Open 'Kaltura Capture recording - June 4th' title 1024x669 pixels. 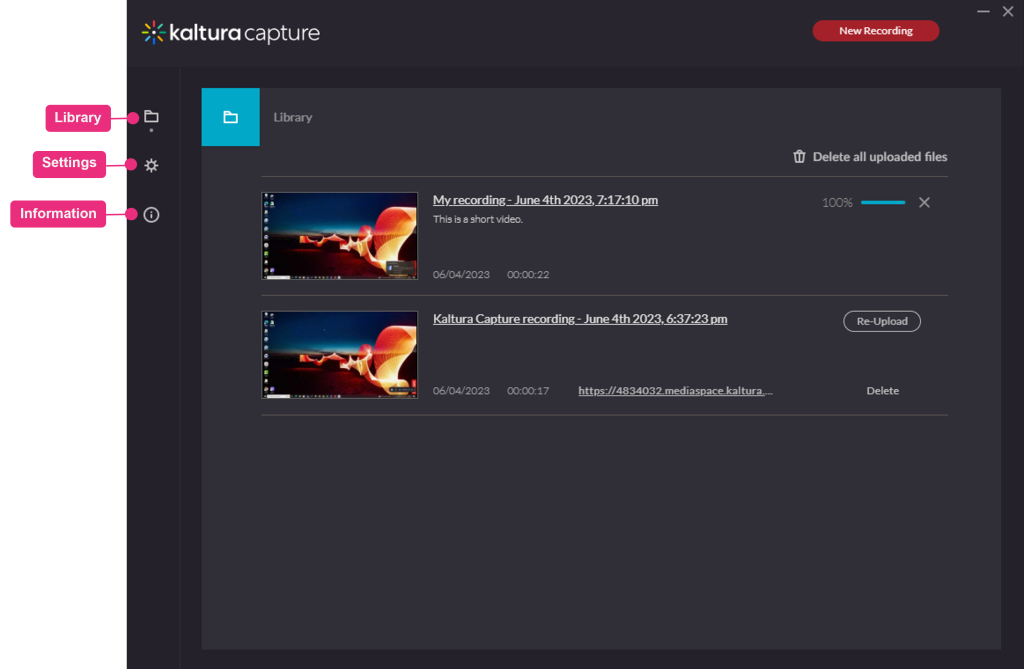[580, 319]
